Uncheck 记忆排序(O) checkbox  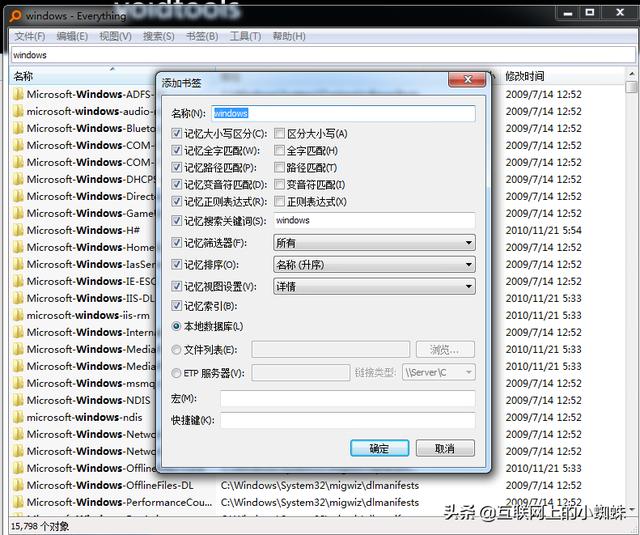(x=176, y=264)
